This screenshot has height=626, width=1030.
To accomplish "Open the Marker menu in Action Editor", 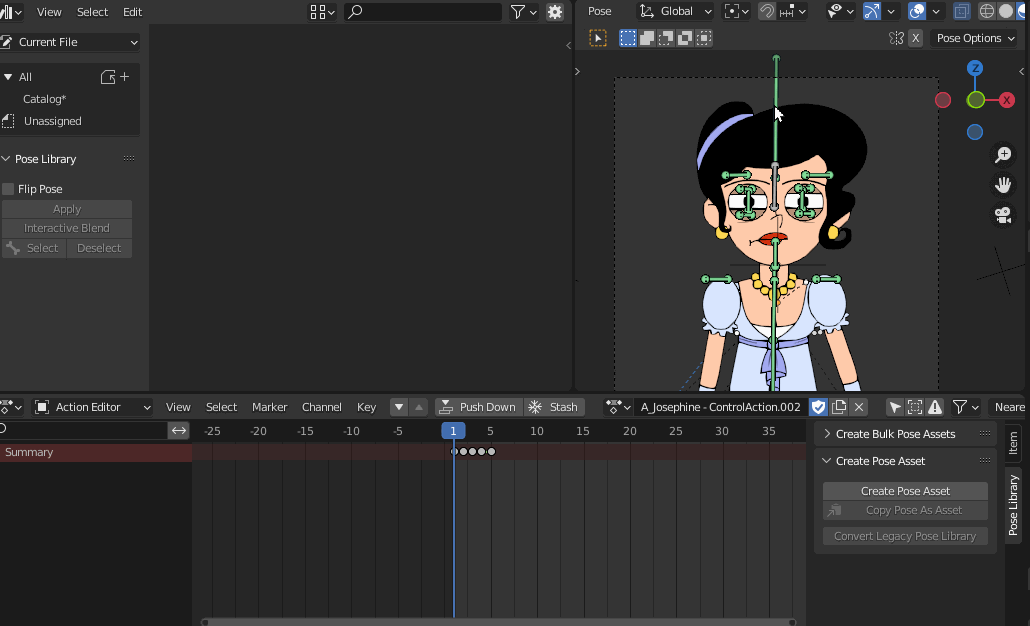I will pyautogui.click(x=269, y=407).
